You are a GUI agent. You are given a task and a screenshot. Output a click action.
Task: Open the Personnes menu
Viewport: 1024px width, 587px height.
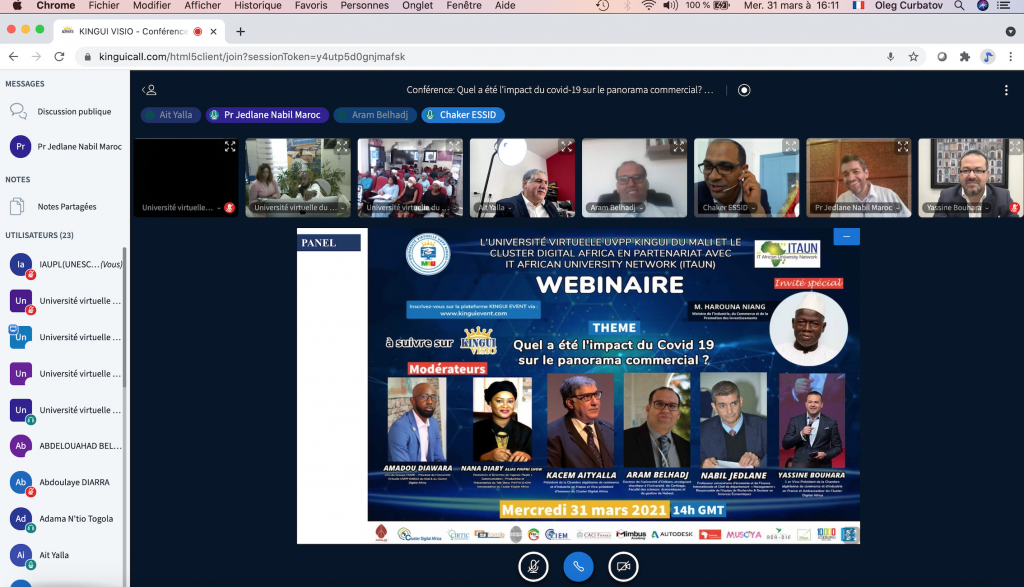coord(364,5)
